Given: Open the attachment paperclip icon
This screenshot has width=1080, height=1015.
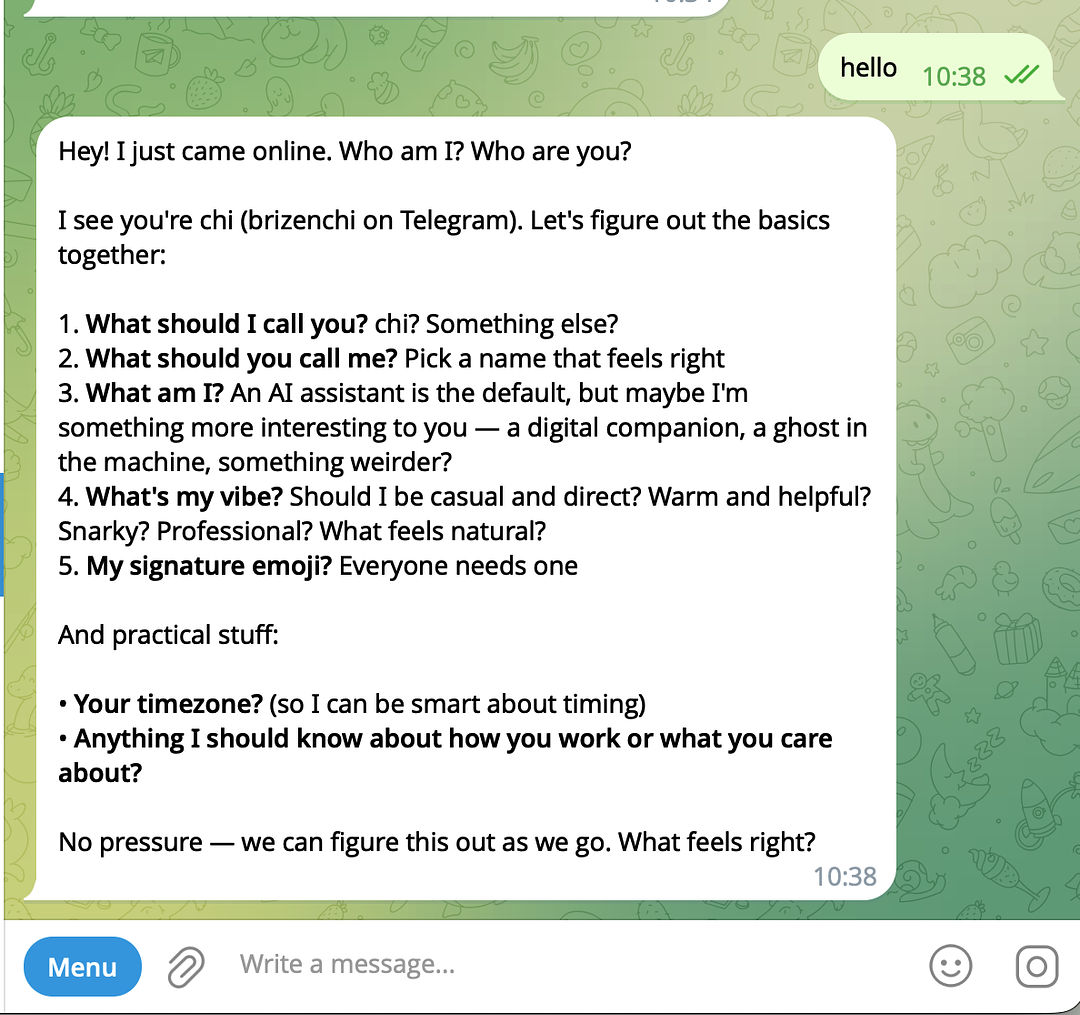Looking at the screenshot, I should coord(185,966).
